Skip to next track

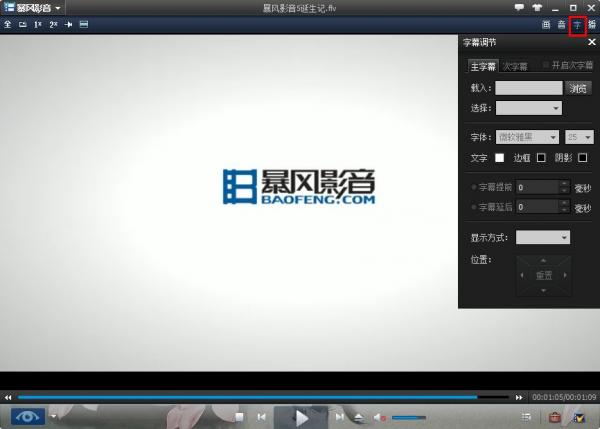[x=339, y=417]
